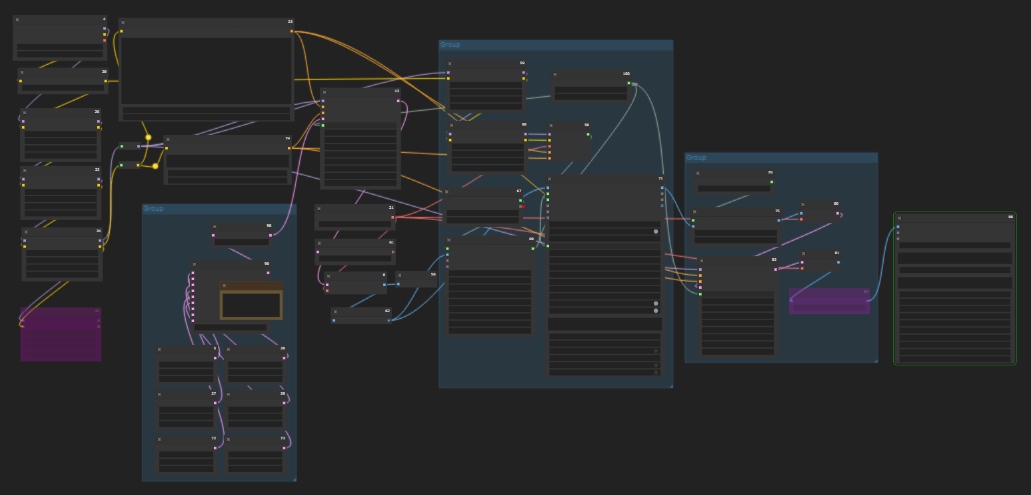Collapse the green-outlined node on the far right
This screenshot has width=1031, height=495.
click(899, 218)
